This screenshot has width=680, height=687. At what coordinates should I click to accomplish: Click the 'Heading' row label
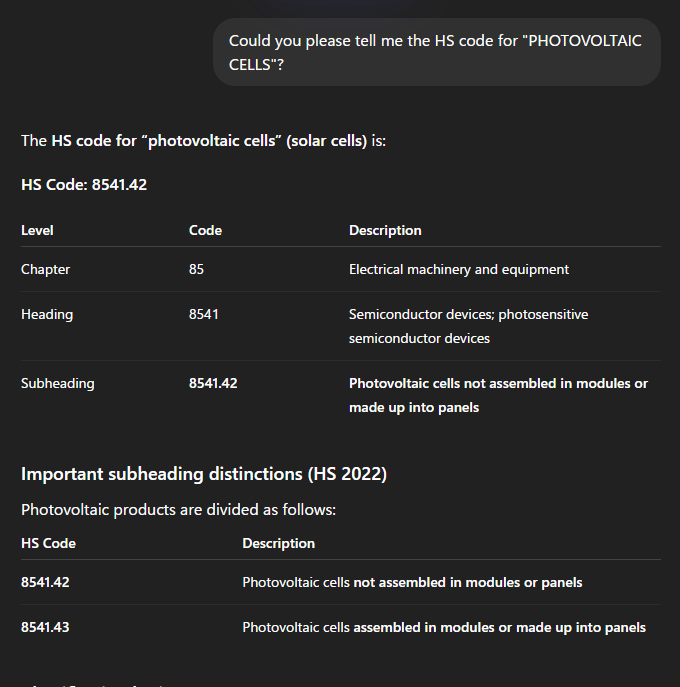click(x=47, y=314)
